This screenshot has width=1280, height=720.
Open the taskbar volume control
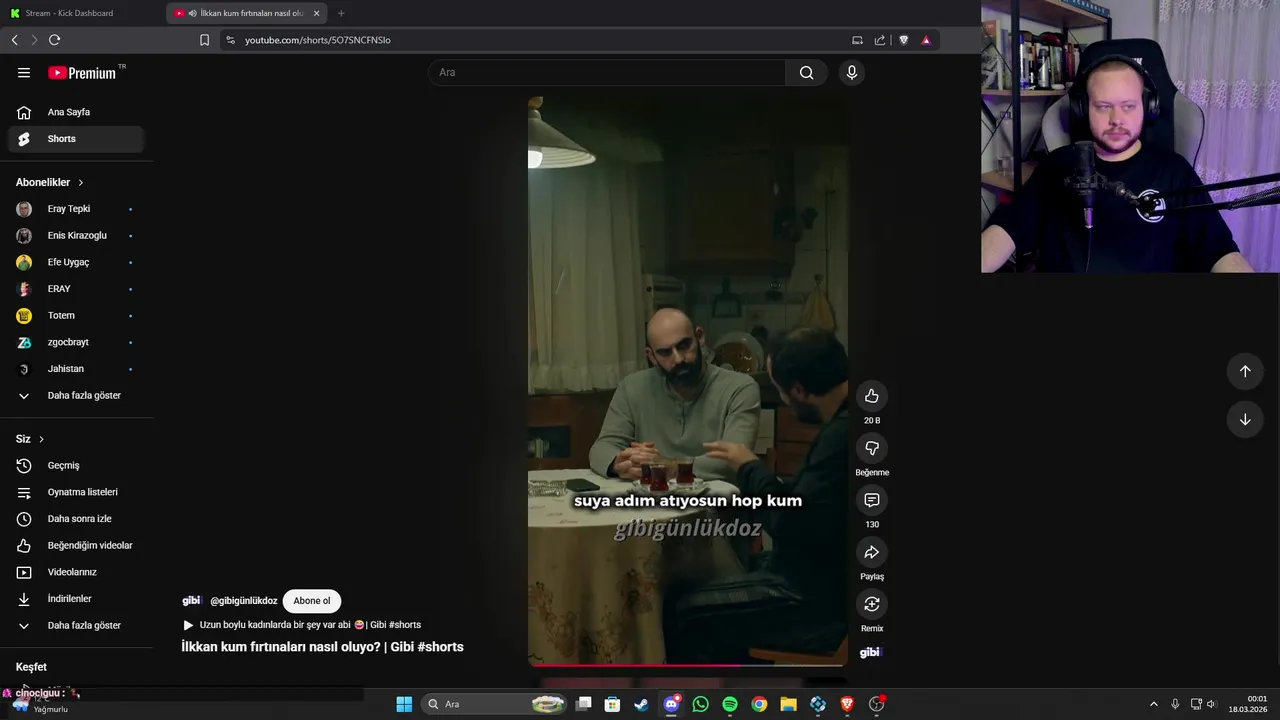pos(1211,704)
